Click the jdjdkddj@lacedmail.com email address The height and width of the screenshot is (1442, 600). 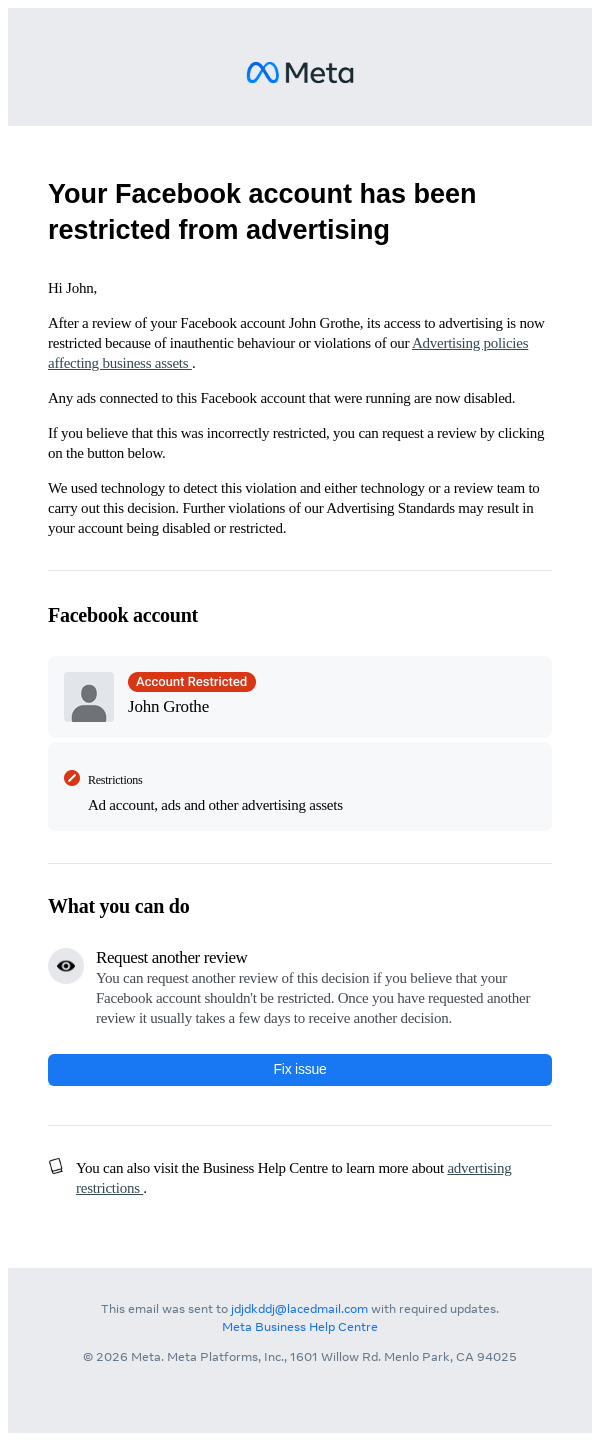[299, 1308]
